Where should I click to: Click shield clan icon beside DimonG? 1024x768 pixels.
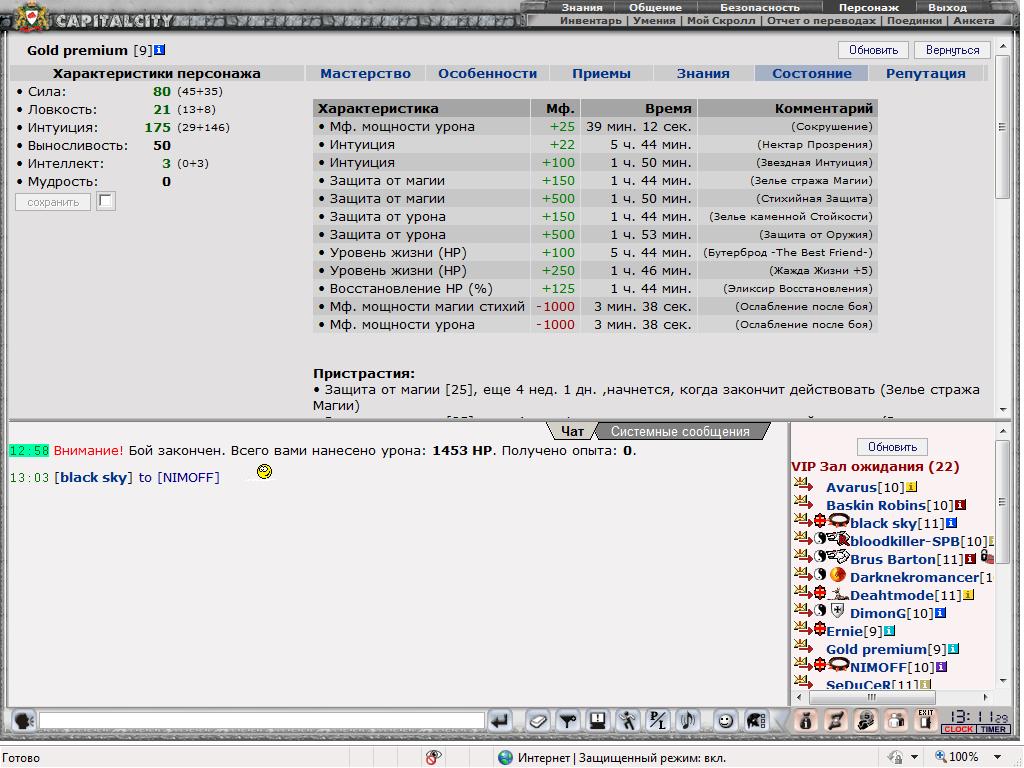coord(837,611)
